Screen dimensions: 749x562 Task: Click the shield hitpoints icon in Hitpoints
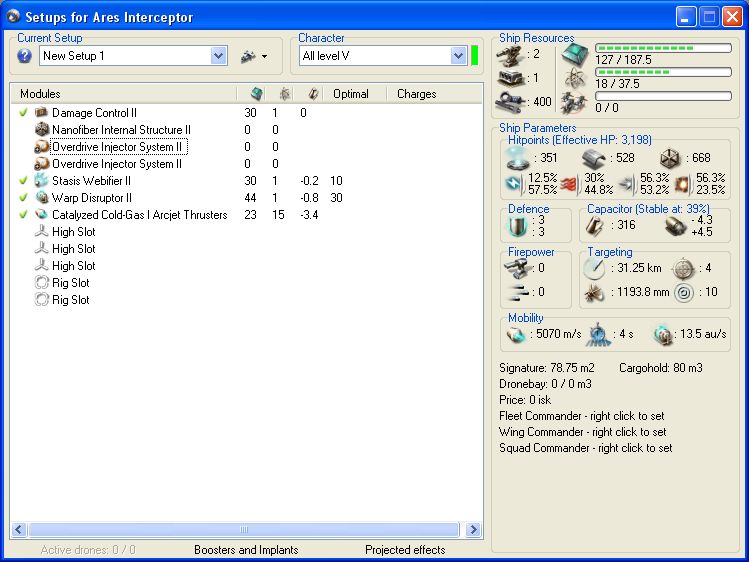[519, 158]
